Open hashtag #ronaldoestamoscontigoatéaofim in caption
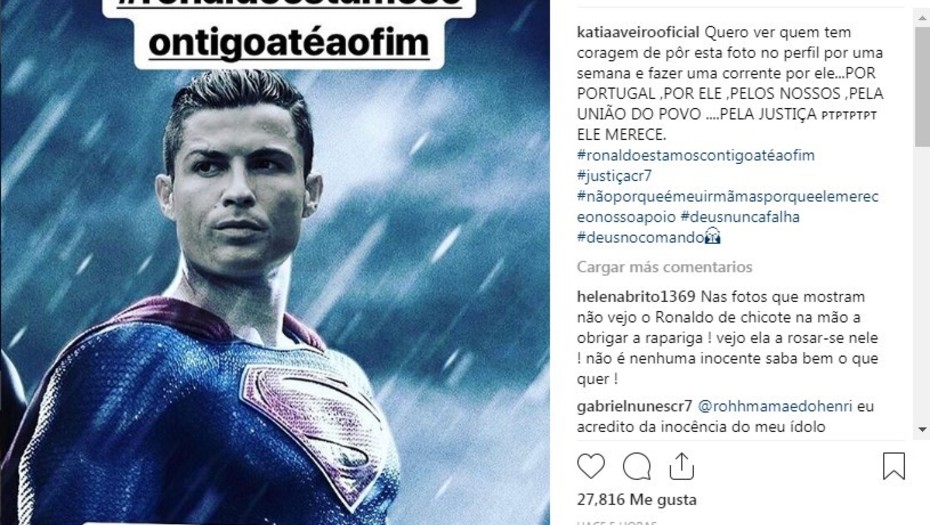930x525 pixels. coord(696,155)
